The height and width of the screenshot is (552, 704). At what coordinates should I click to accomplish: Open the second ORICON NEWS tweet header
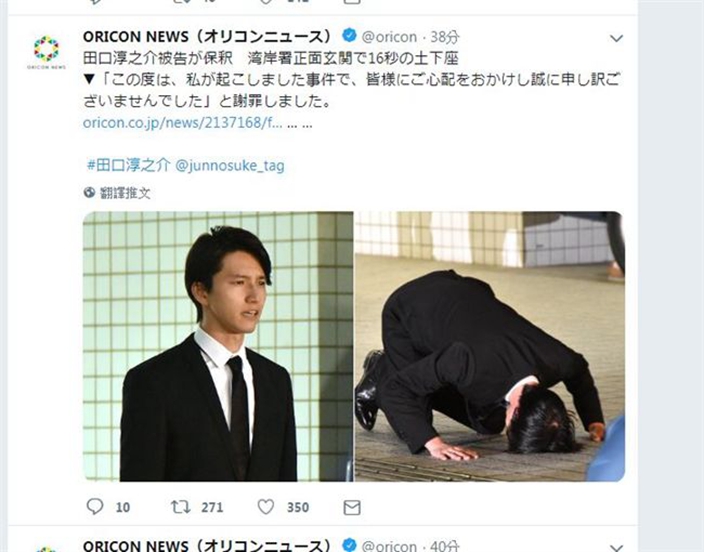click(x=207, y=545)
